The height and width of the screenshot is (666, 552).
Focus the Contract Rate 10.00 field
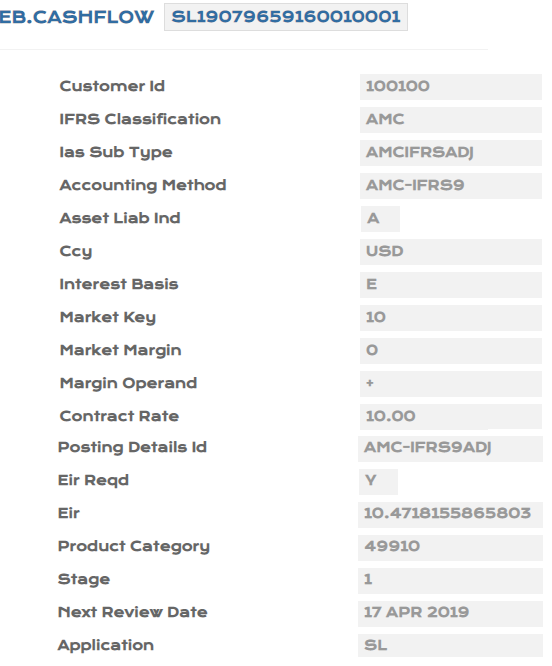451,417
